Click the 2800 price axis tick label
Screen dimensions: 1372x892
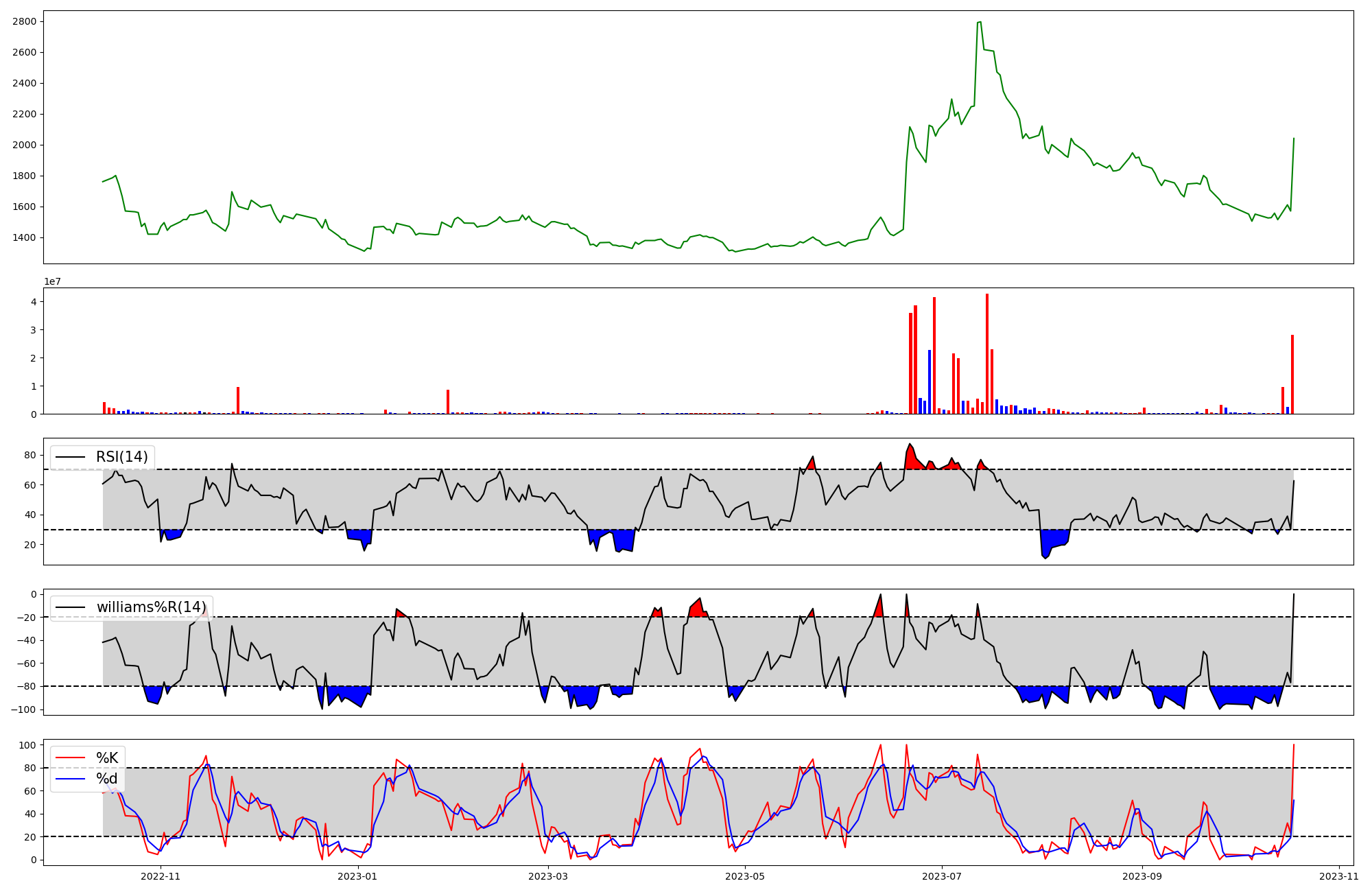[24, 21]
